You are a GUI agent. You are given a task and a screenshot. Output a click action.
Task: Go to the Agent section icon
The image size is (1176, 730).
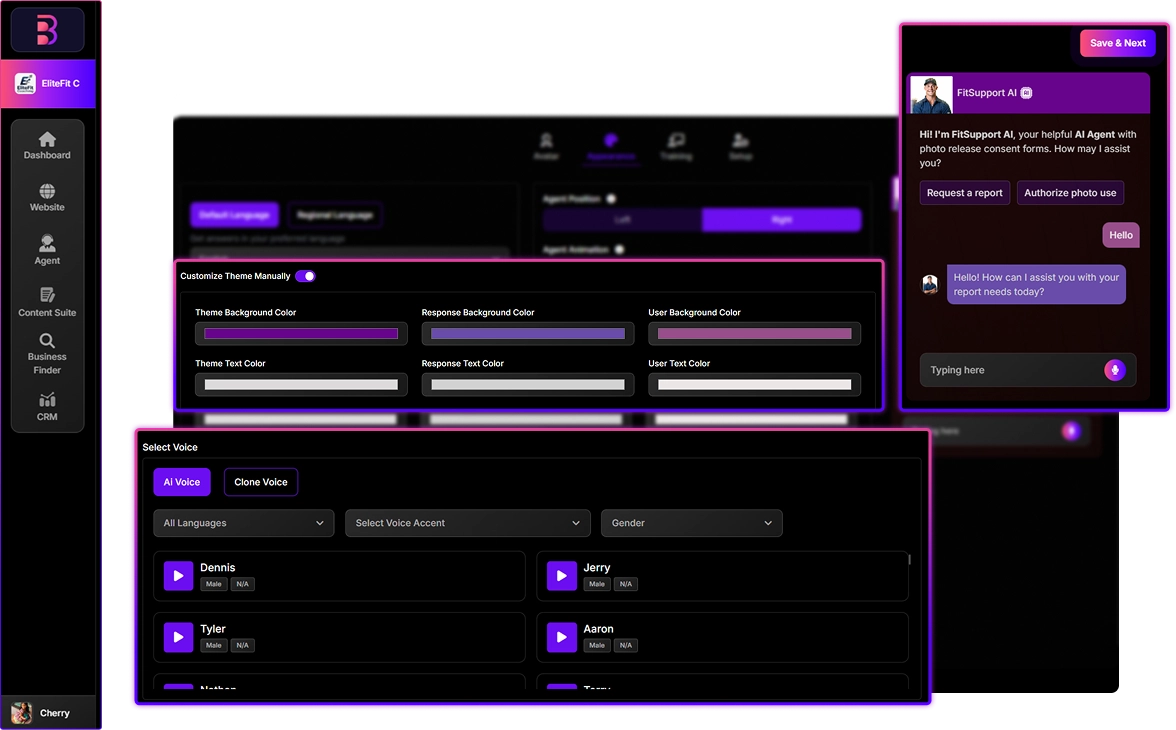click(x=47, y=244)
